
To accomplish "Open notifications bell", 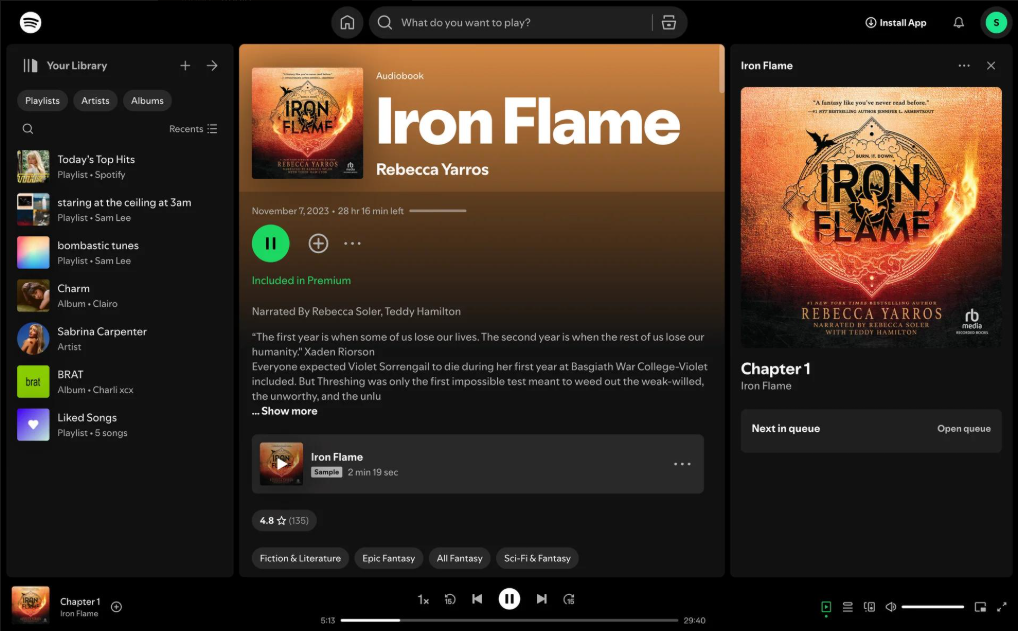I will coord(958,23).
